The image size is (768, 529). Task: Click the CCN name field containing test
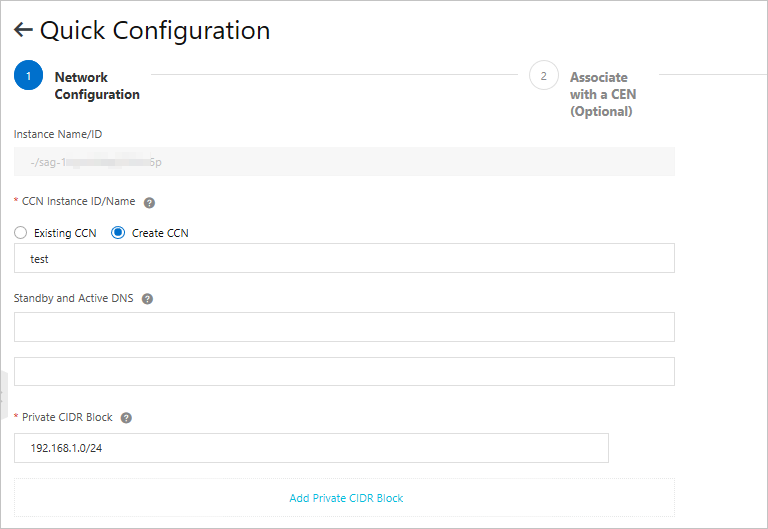(344, 258)
